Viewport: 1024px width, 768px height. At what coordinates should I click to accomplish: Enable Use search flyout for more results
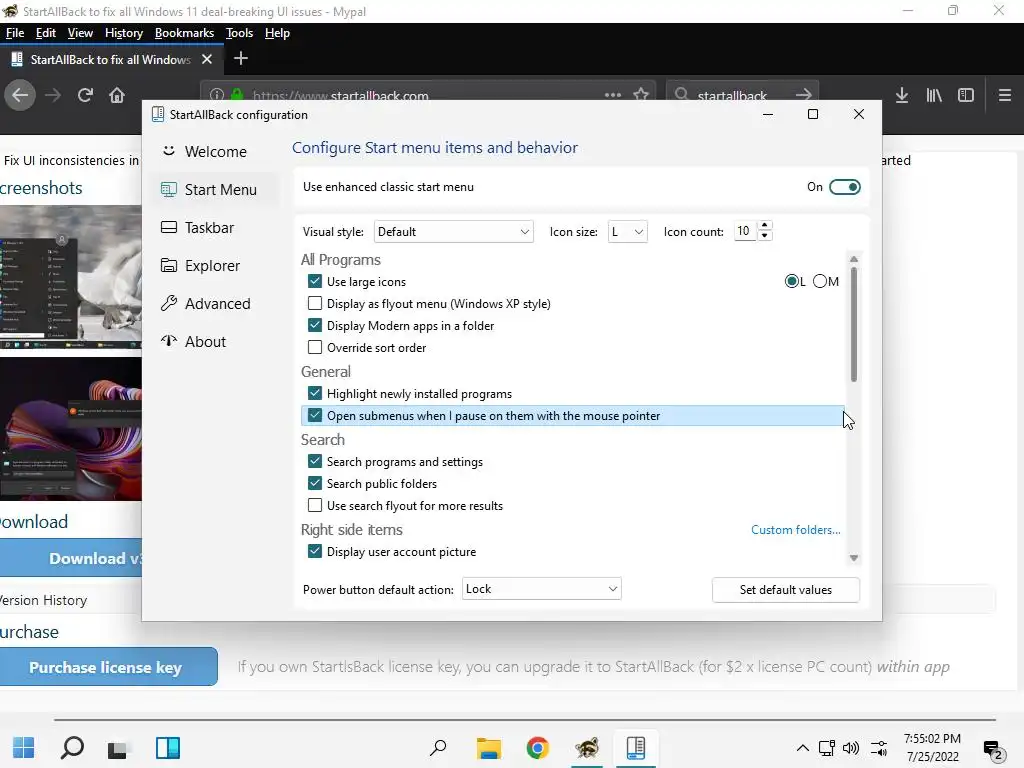click(315, 505)
